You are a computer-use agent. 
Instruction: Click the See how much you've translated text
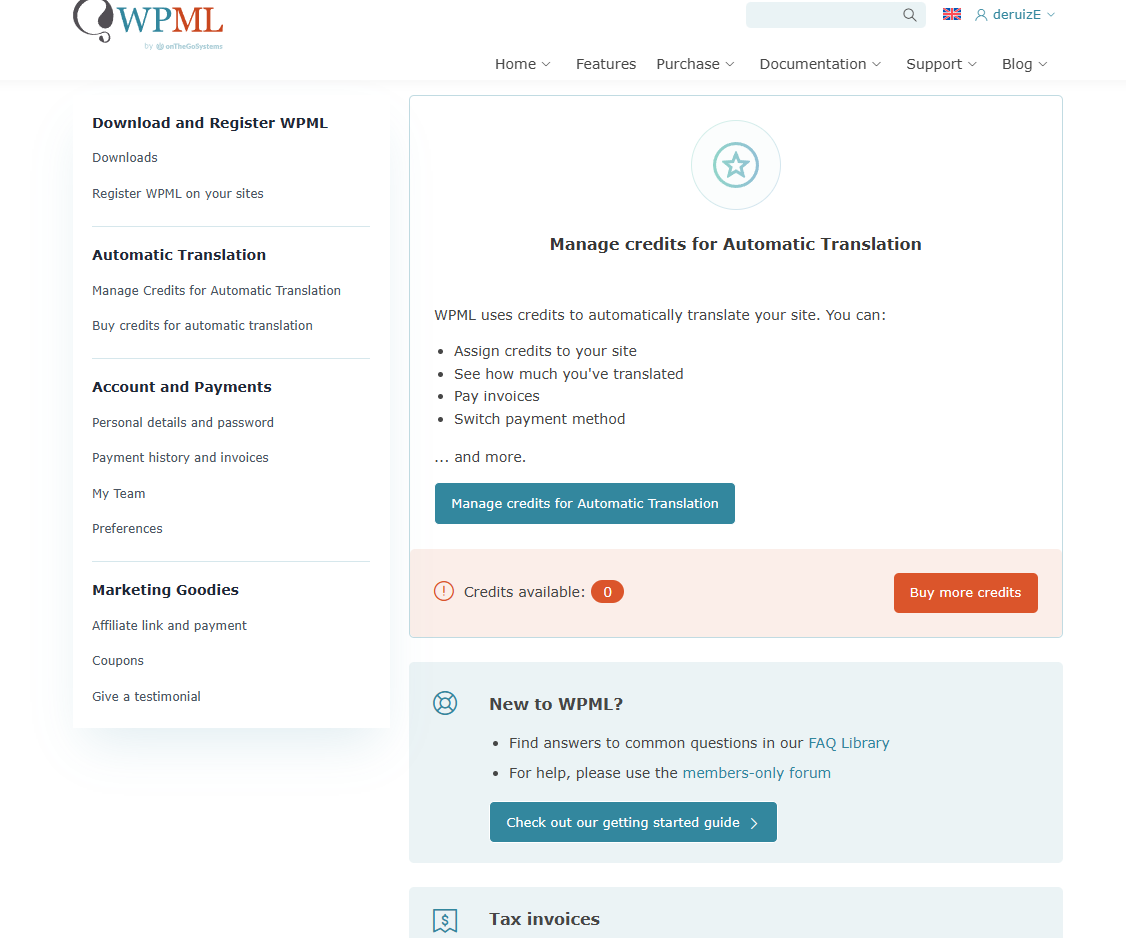click(x=568, y=373)
